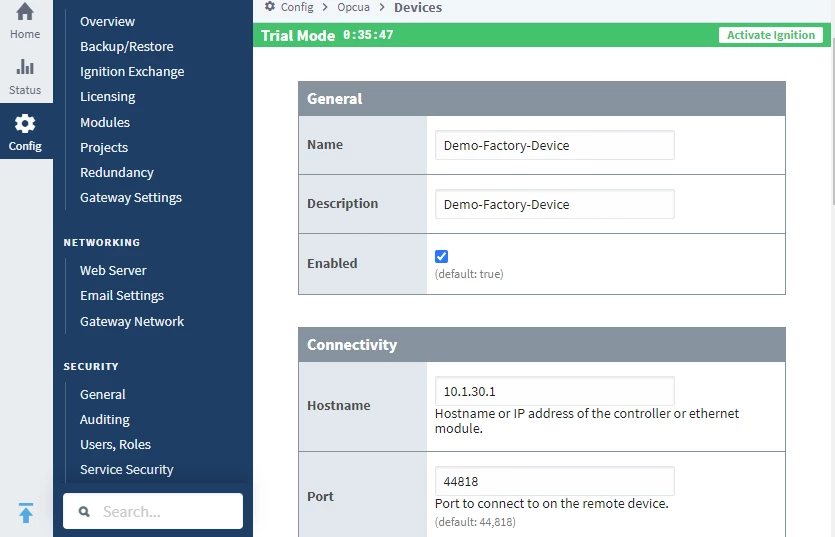Select the Config gear icon
The height and width of the screenshot is (537, 835).
(25, 124)
